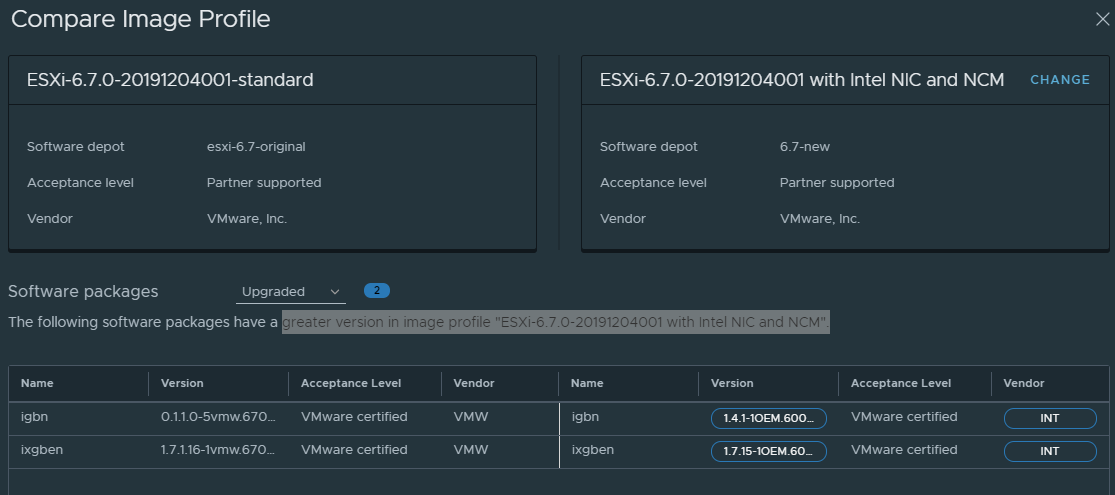The height and width of the screenshot is (495, 1115).
Task: Click the INT vendor pill in ixgben row
Action: [x=1049, y=451]
